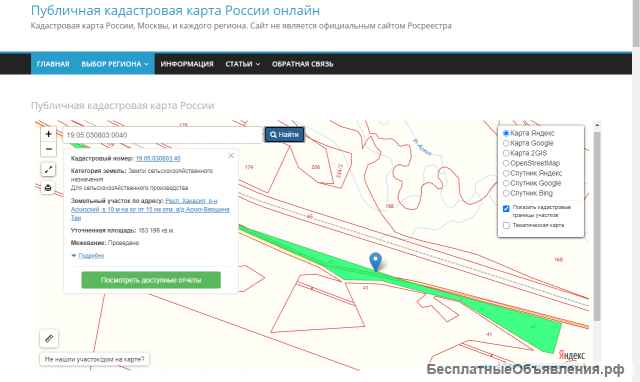Select OpenStreetMap radio option

point(506,163)
